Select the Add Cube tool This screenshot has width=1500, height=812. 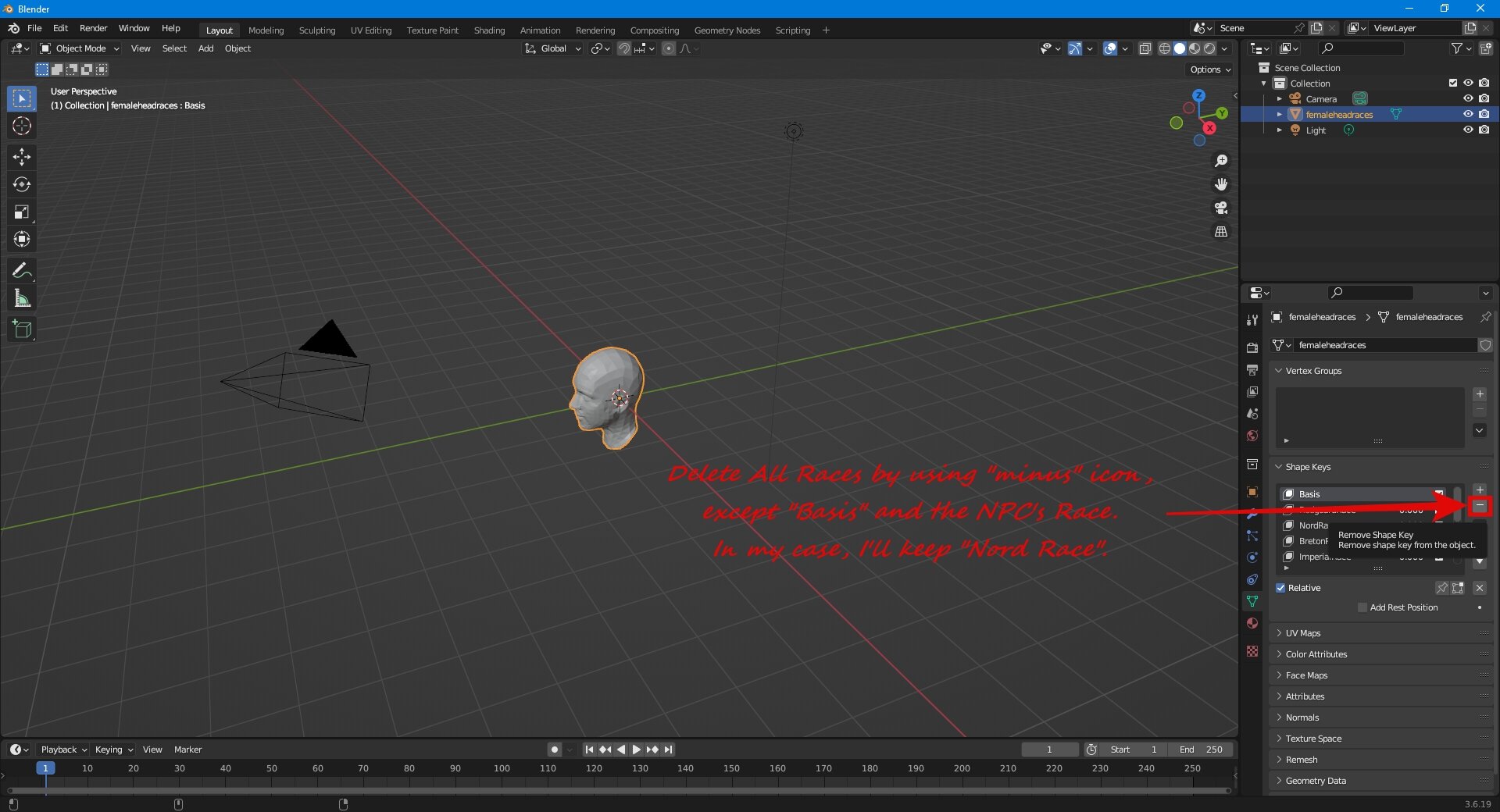(22, 329)
